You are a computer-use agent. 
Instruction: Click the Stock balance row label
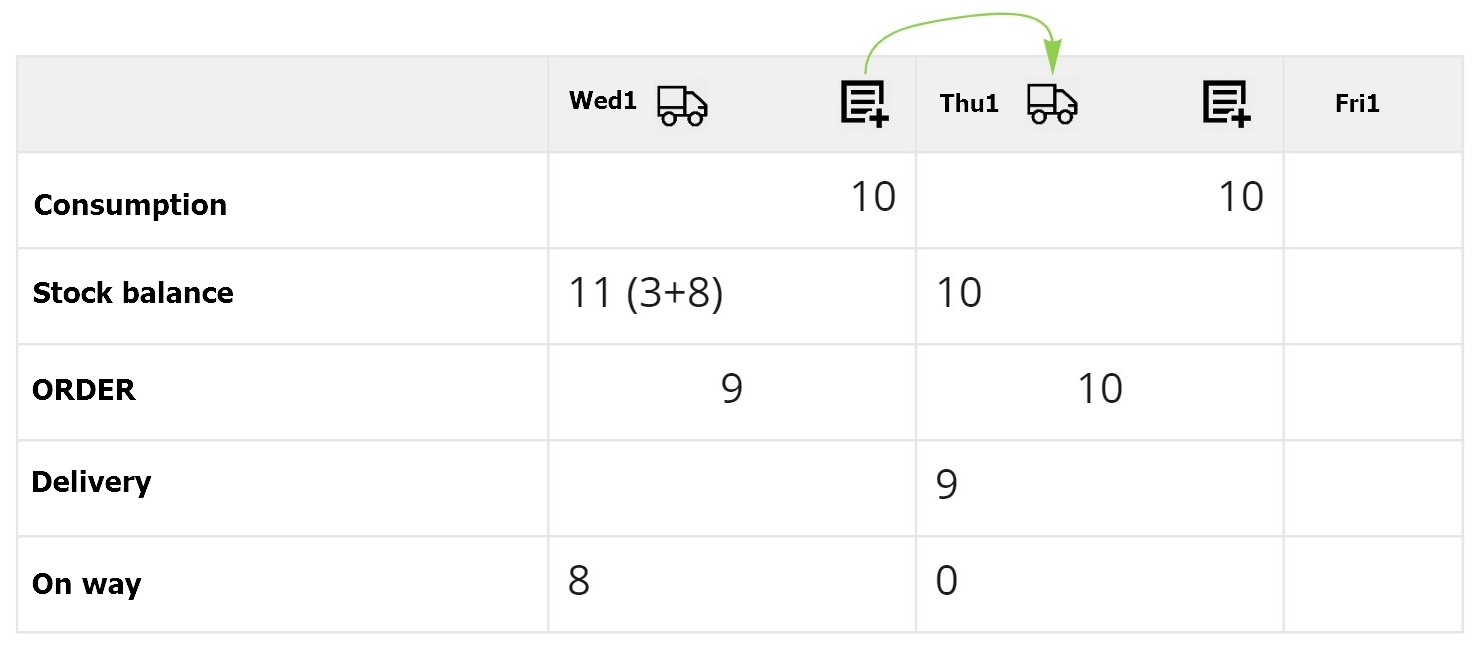(x=133, y=293)
